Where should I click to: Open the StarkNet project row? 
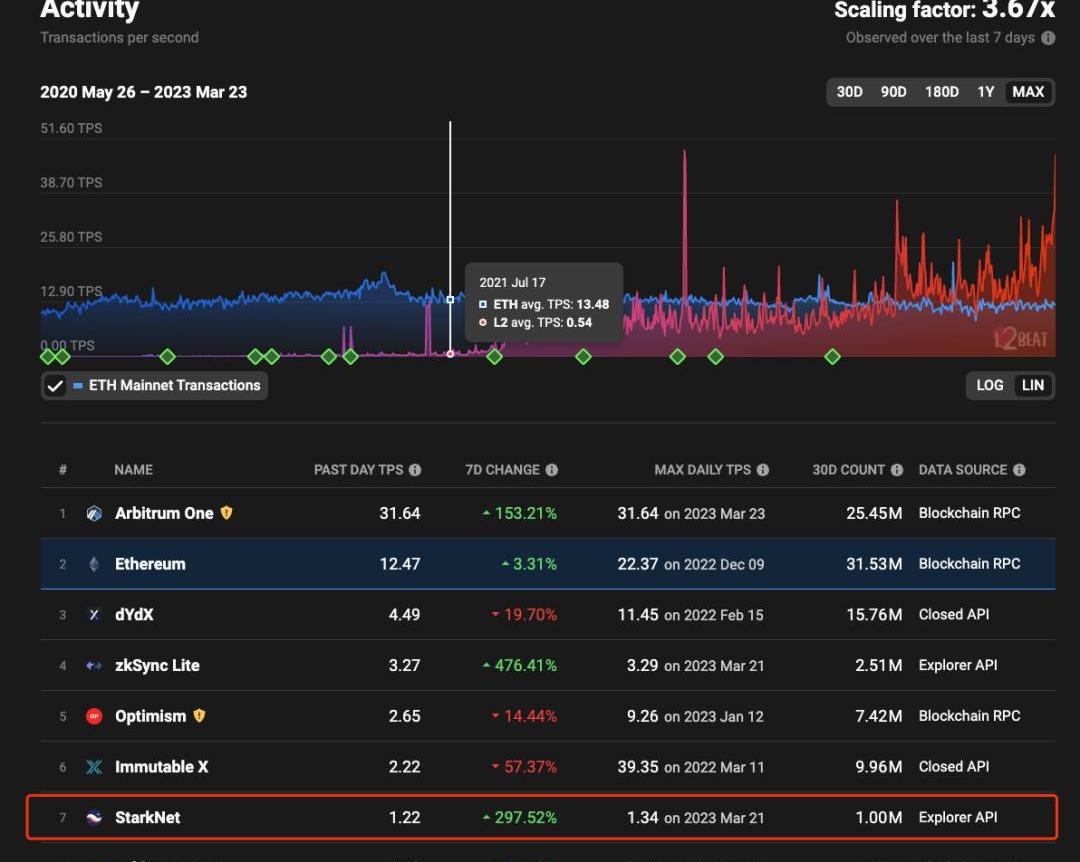pyautogui.click(x=148, y=818)
